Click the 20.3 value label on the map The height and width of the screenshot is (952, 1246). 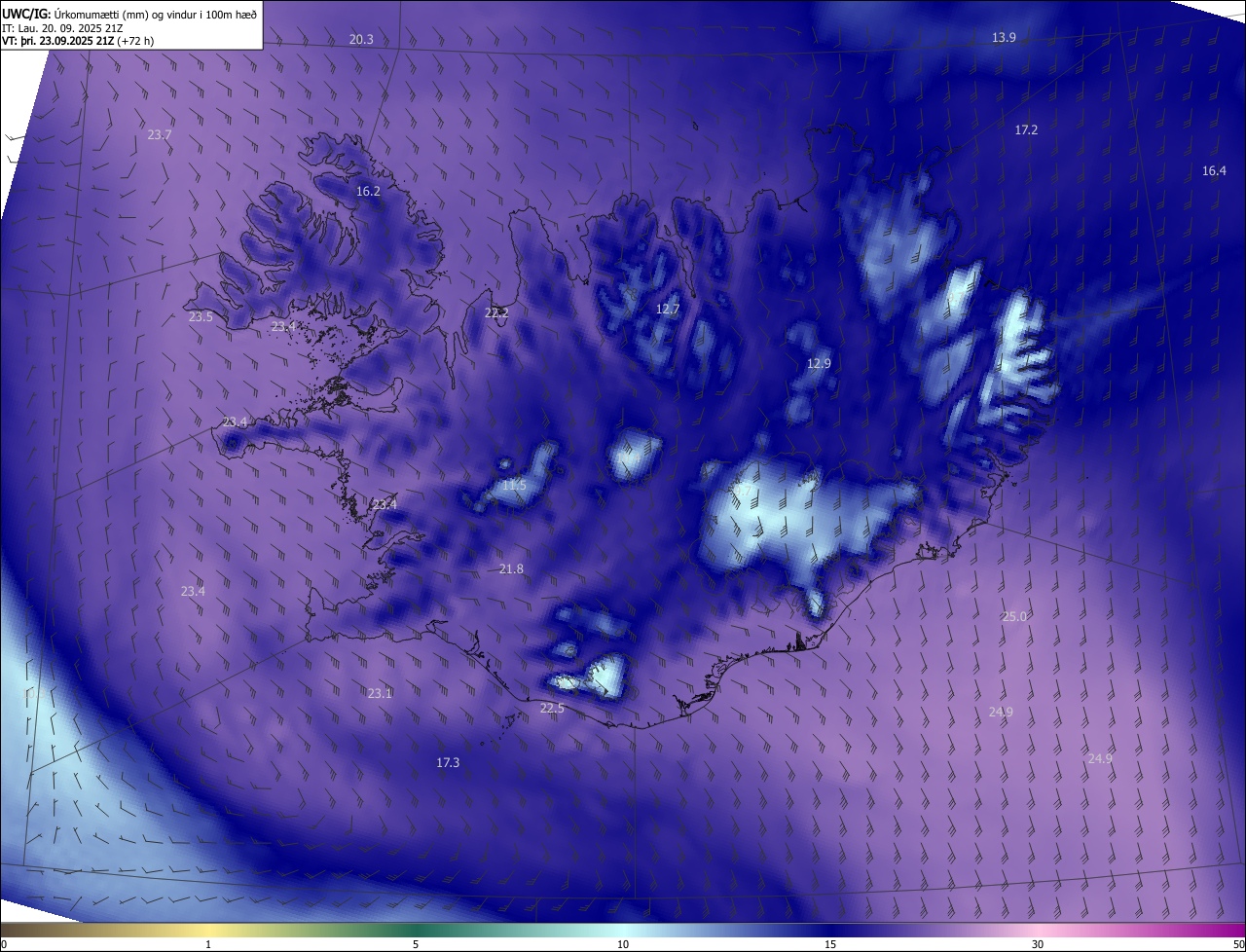point(361,40)
